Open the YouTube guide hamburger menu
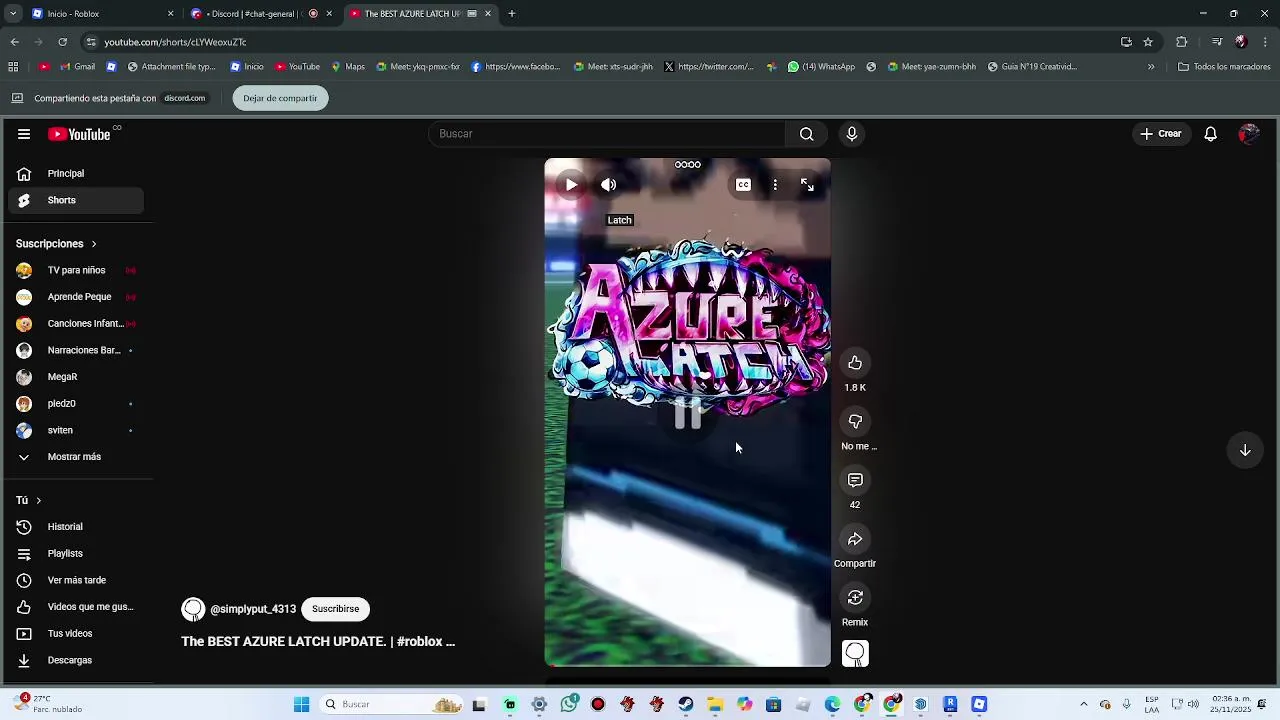The height and width of the screenshot is (720, 1280). point(24,134)
